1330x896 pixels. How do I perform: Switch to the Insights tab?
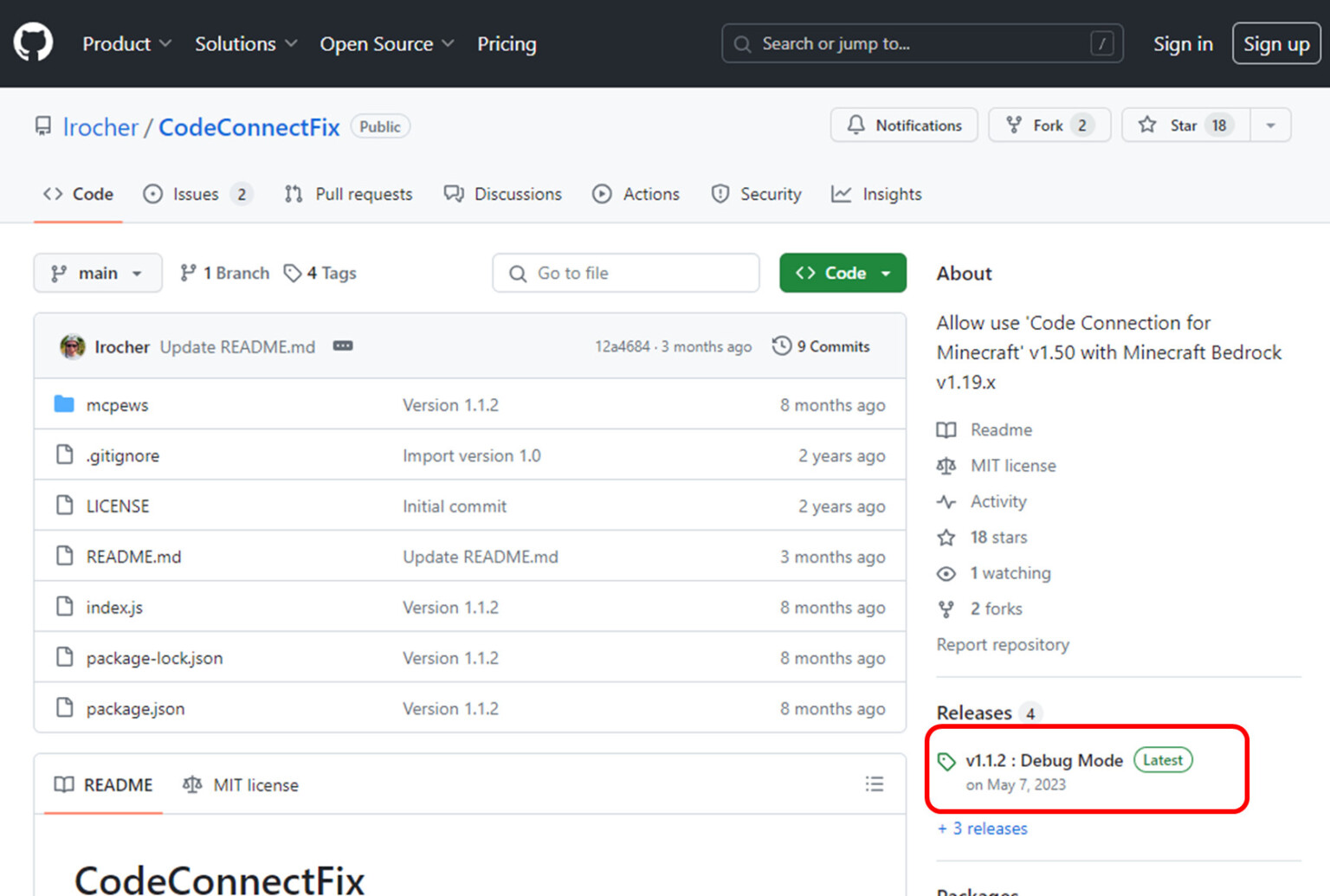(876, 194)
